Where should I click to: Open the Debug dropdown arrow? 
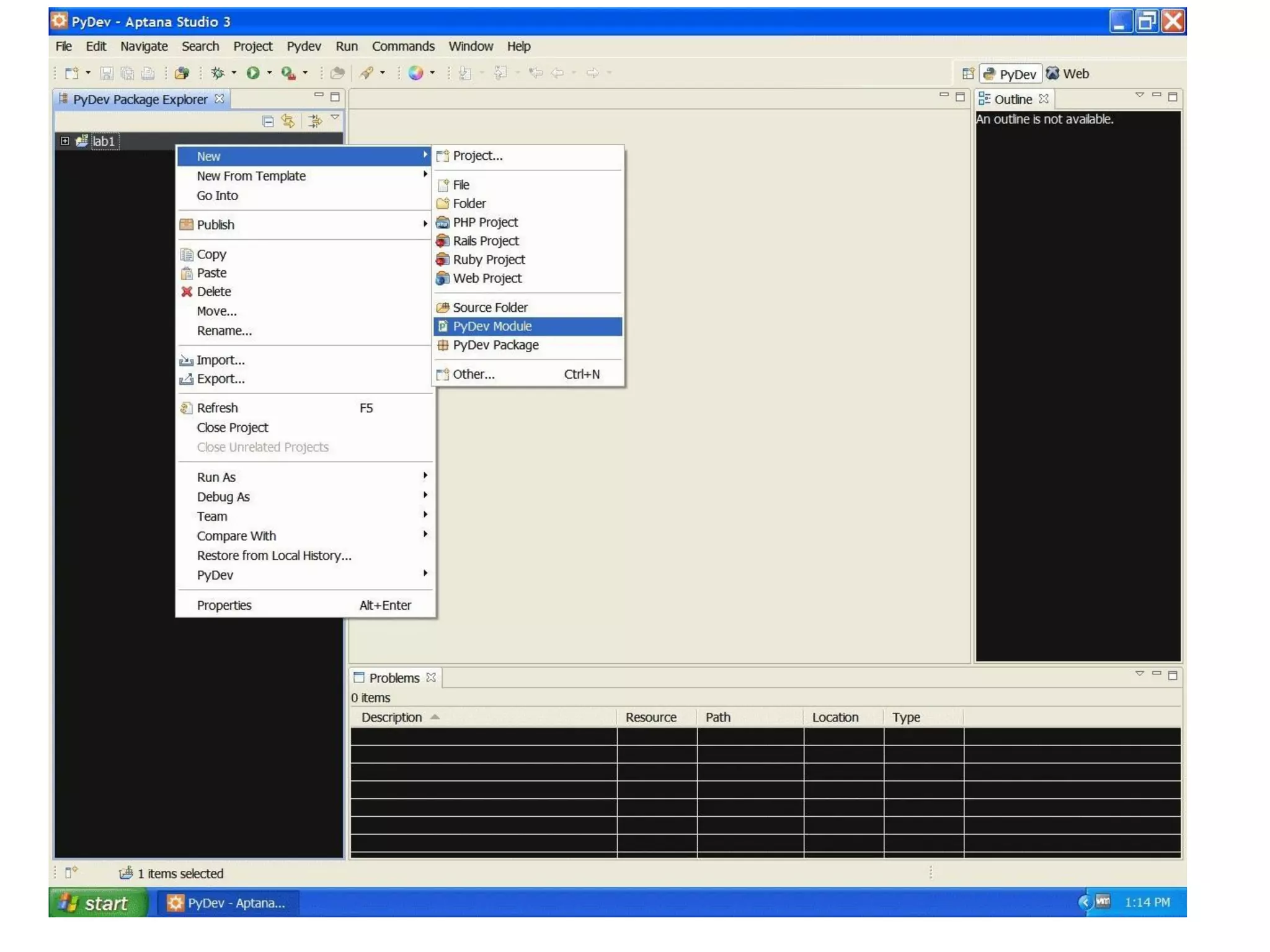click(234, 73)
